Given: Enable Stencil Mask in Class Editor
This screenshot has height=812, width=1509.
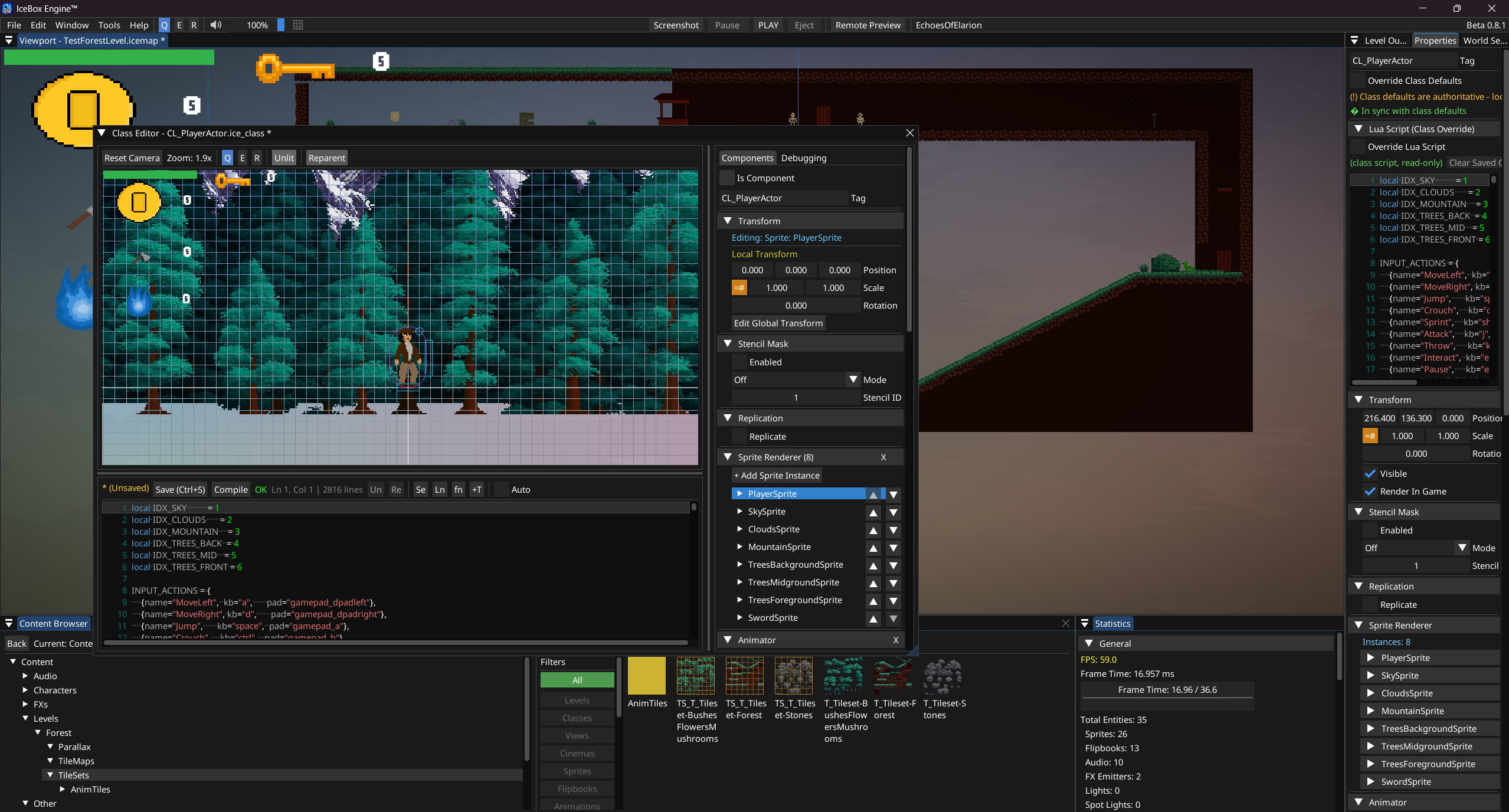Looking at the screenshot, I should [x=739, y=362].
